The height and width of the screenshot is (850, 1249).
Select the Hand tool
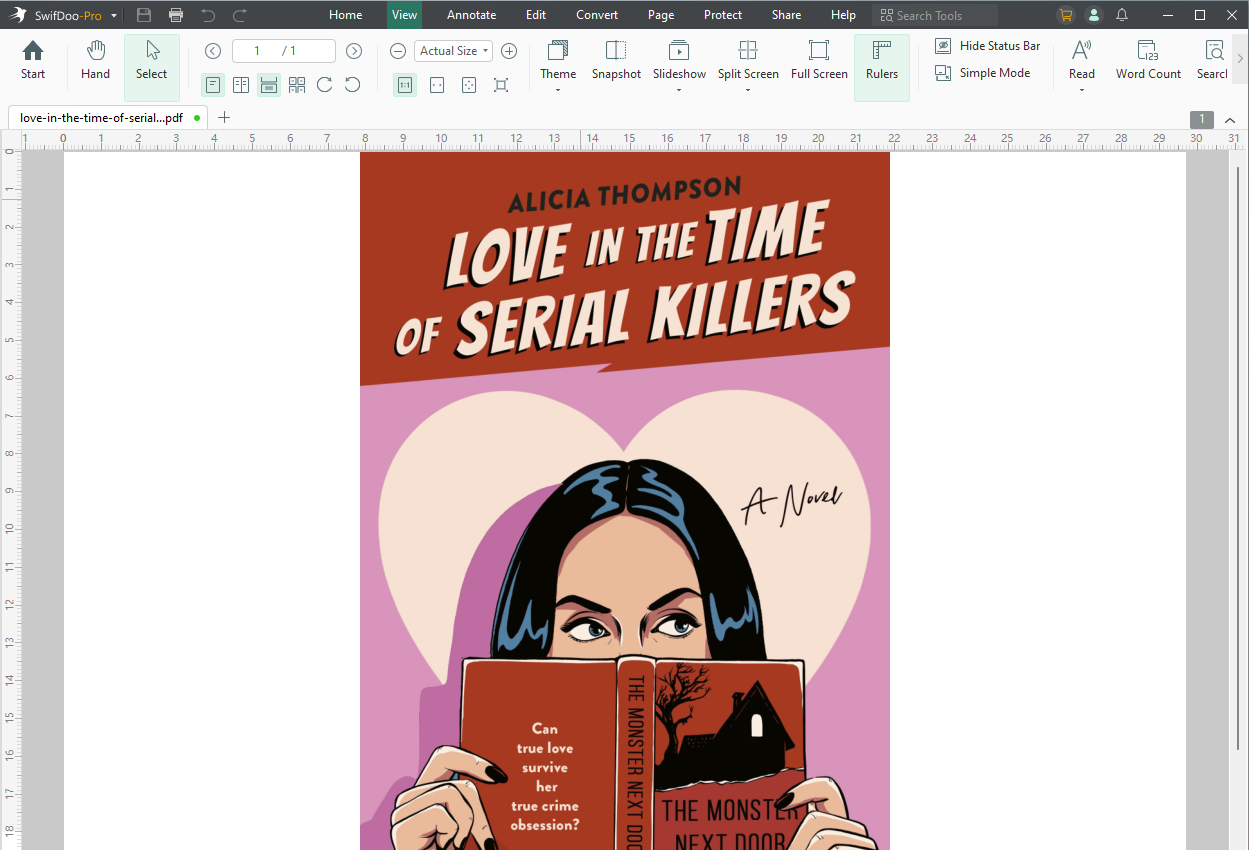click(95, 61)
